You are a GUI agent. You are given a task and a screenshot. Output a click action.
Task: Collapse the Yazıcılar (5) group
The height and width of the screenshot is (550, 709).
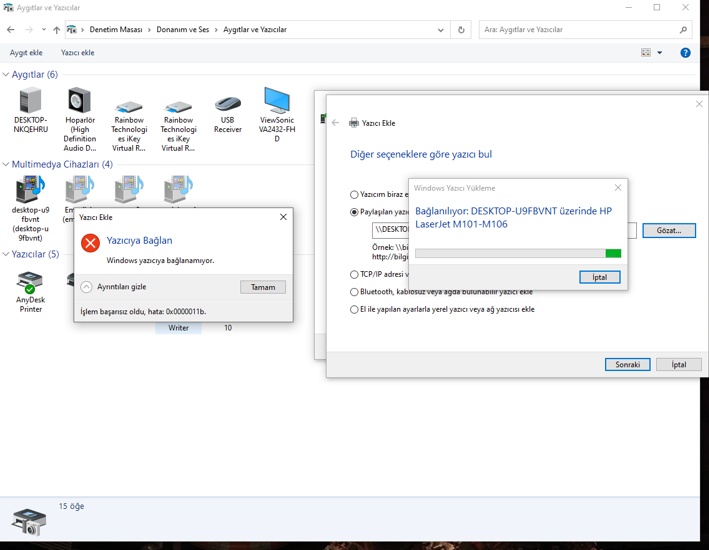pyautogui.click(x=6, y=254)
